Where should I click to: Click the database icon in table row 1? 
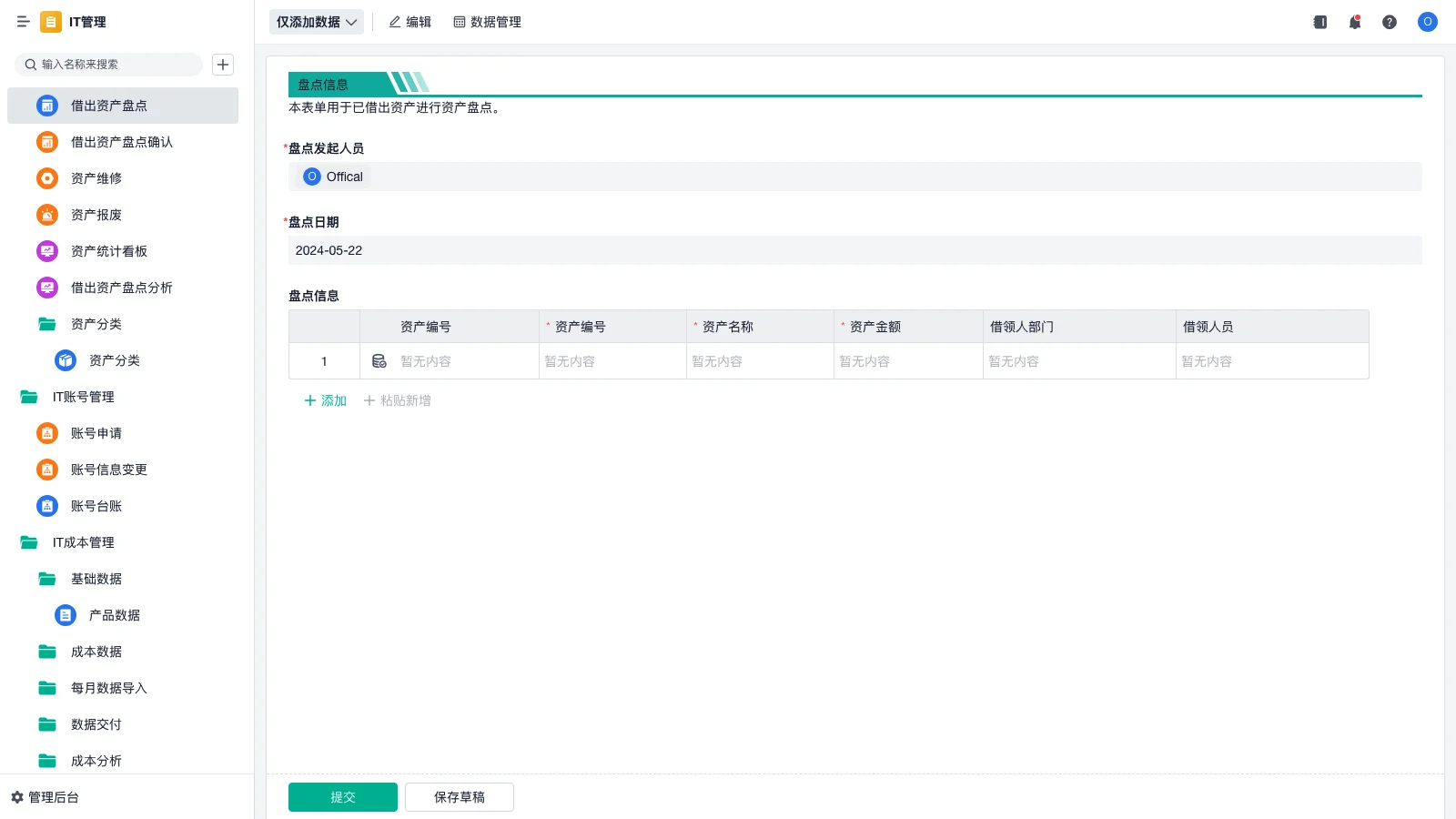pos(379,360)
